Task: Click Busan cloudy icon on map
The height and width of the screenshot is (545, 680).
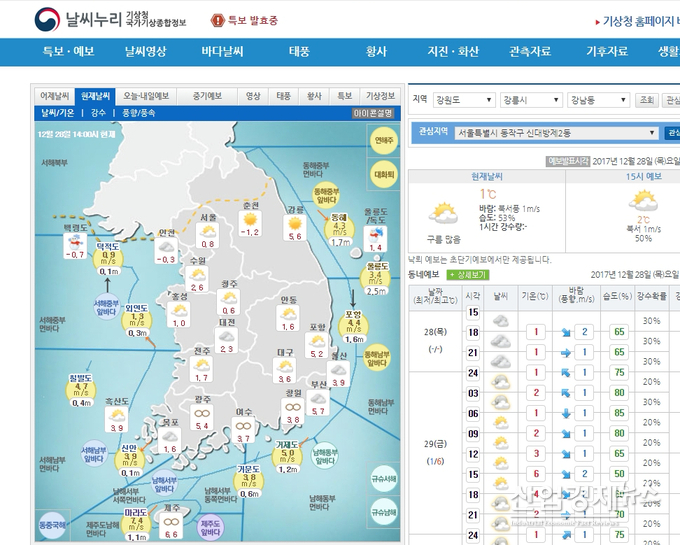Action: (318, 398)
